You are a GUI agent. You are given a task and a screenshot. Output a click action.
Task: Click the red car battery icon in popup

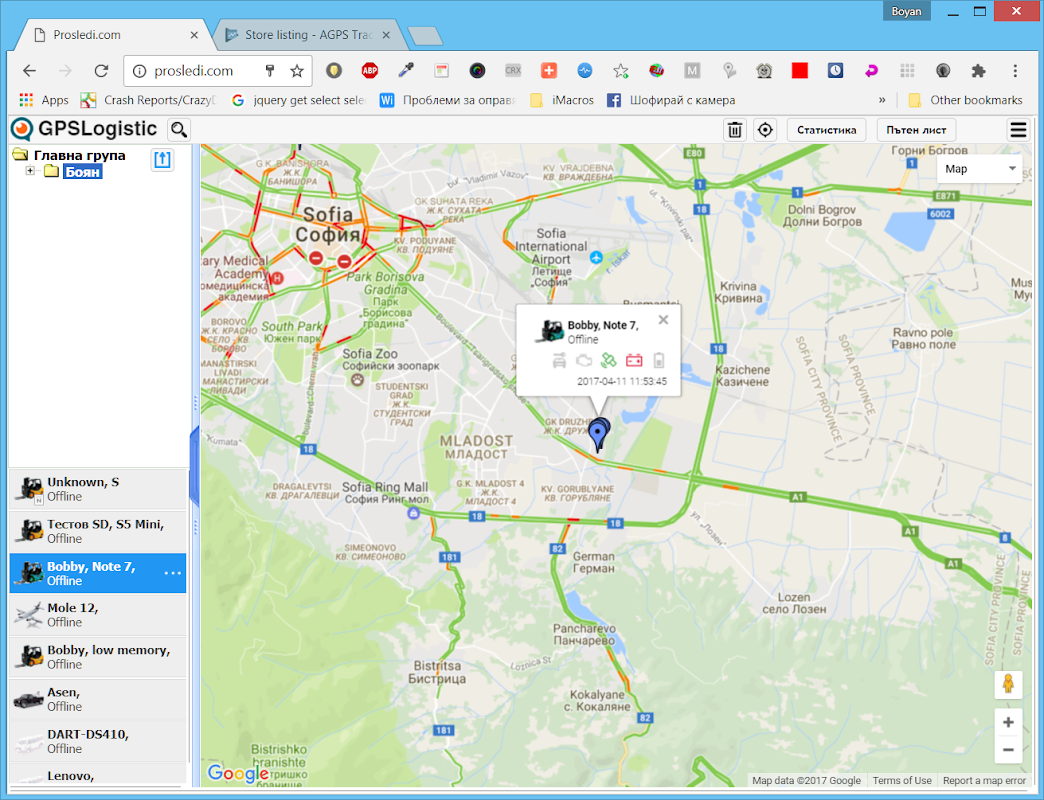coord(634,361)
